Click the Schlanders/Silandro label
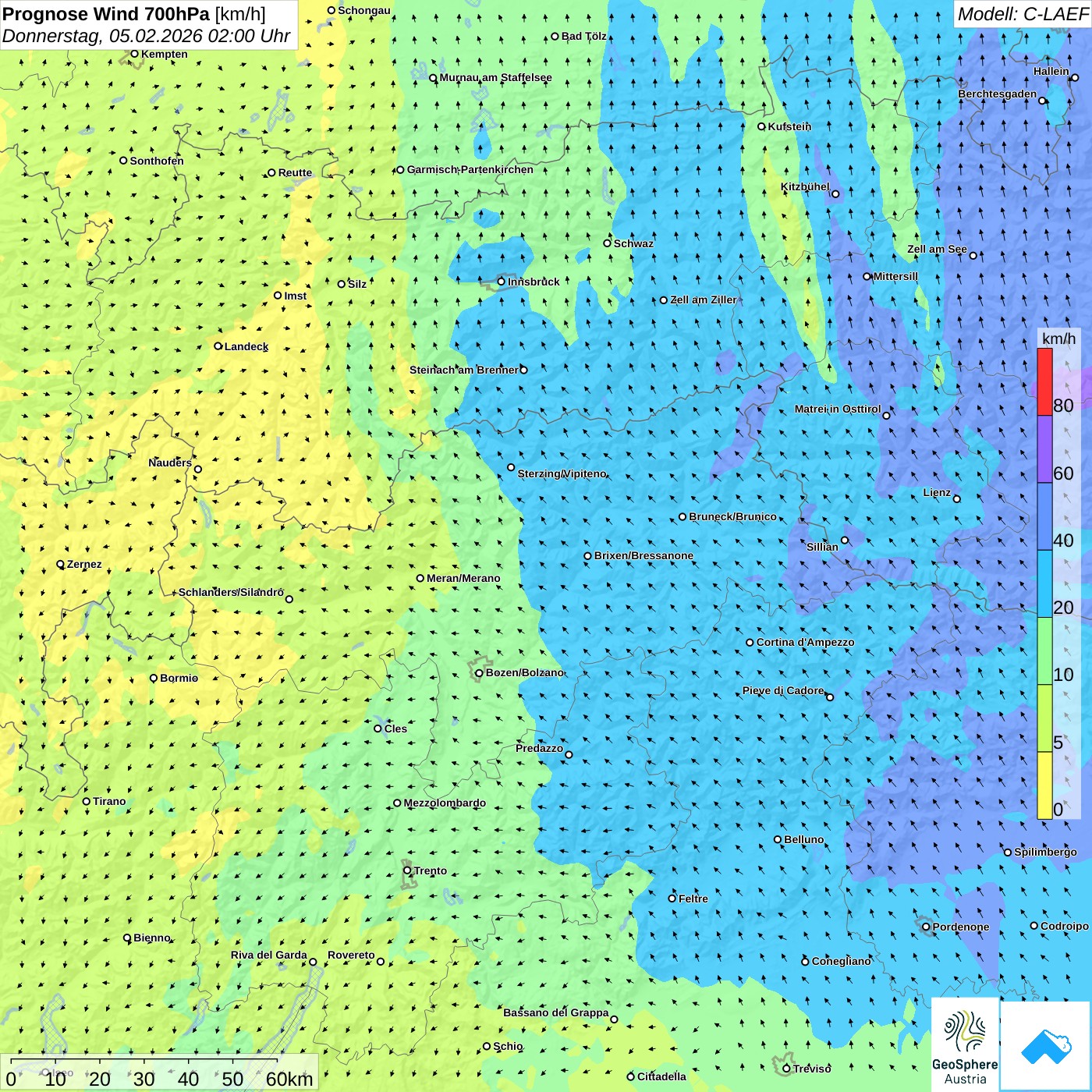 (231, 592)
